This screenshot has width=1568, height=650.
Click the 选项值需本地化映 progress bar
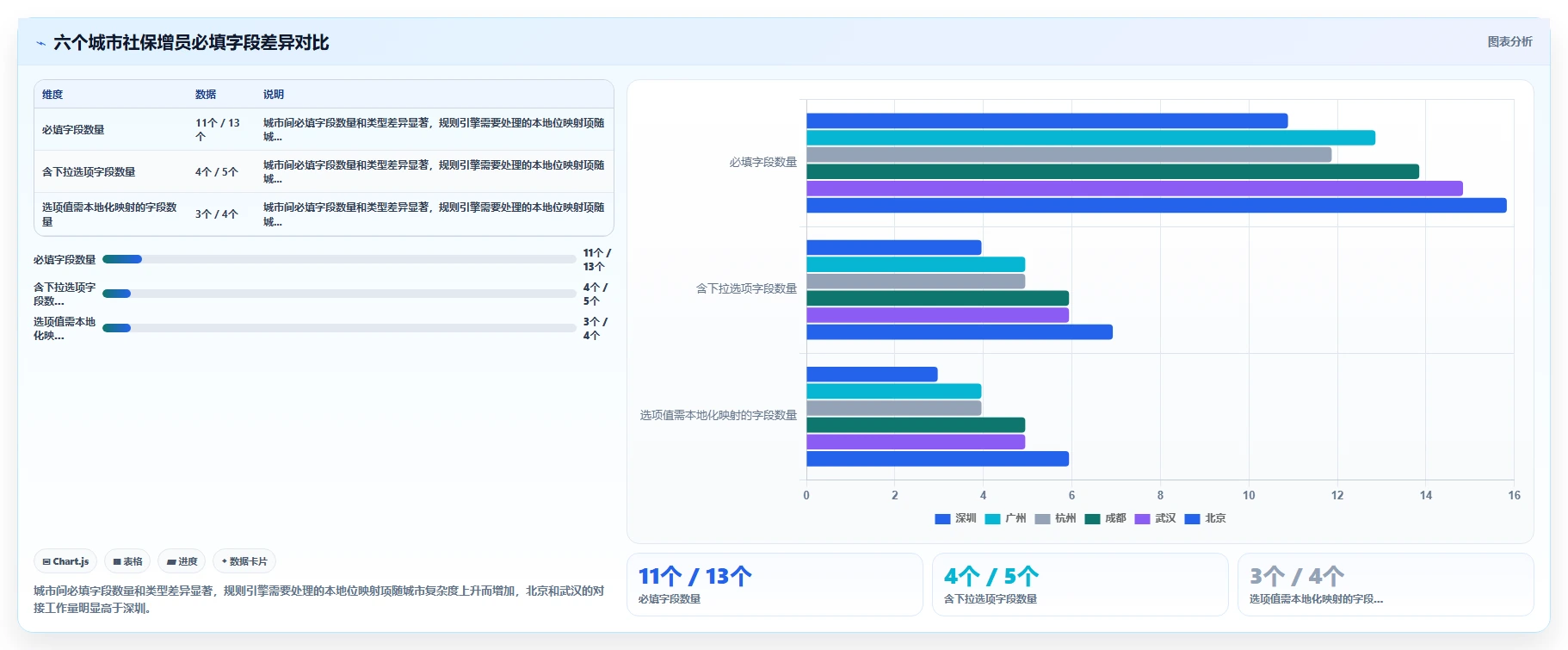click(x=339, y=328)
